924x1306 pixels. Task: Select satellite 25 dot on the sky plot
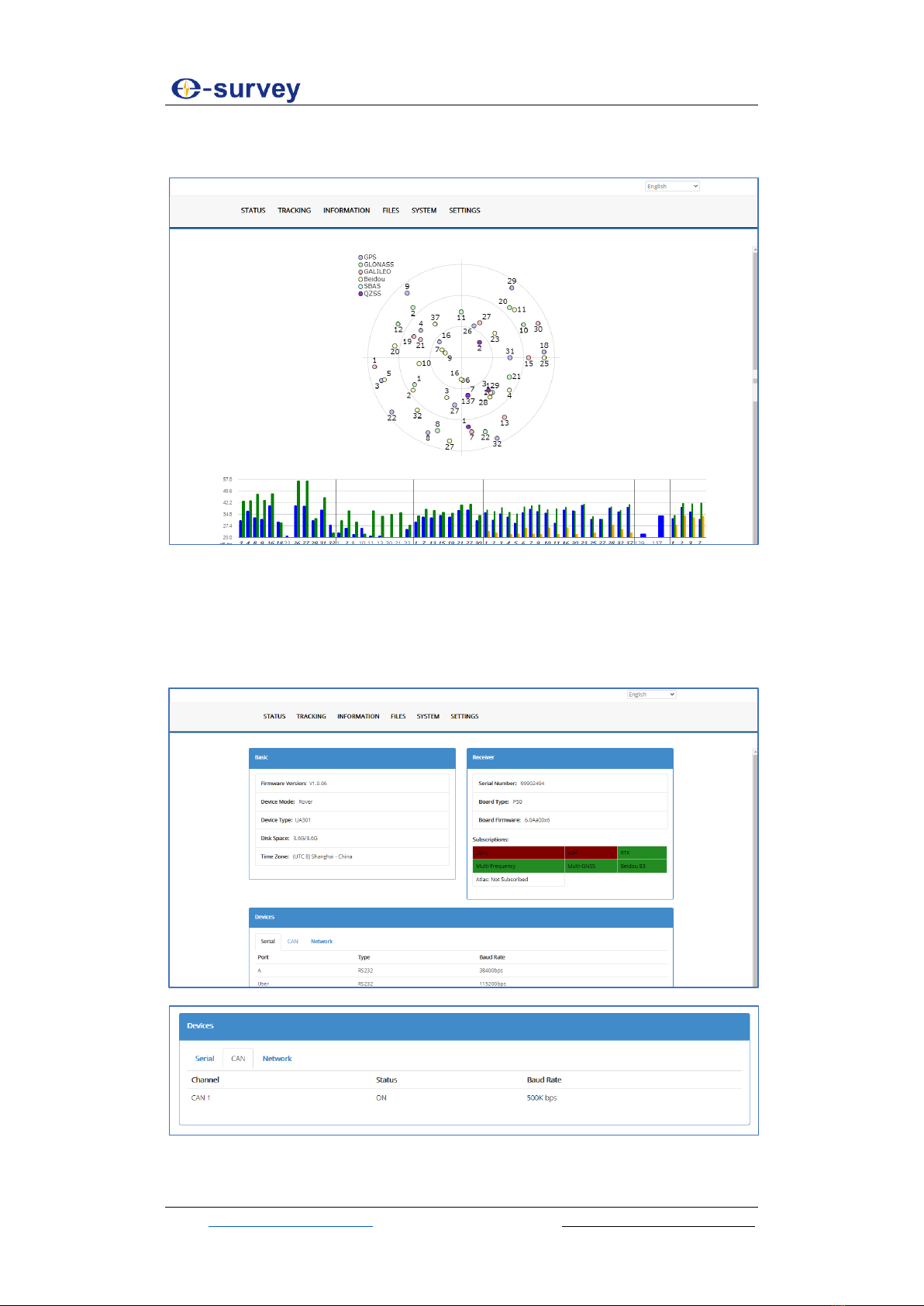(544, 358)
